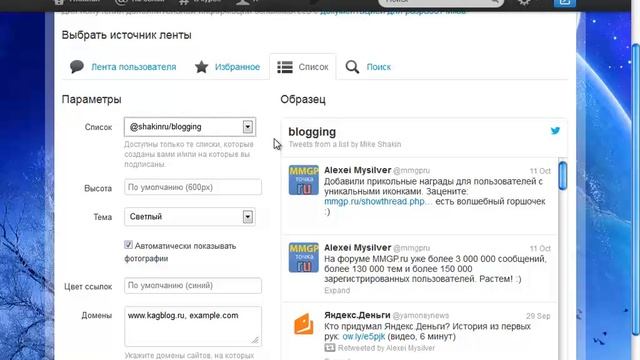Switch to the Избранное tab

click(x=227, y=67)
